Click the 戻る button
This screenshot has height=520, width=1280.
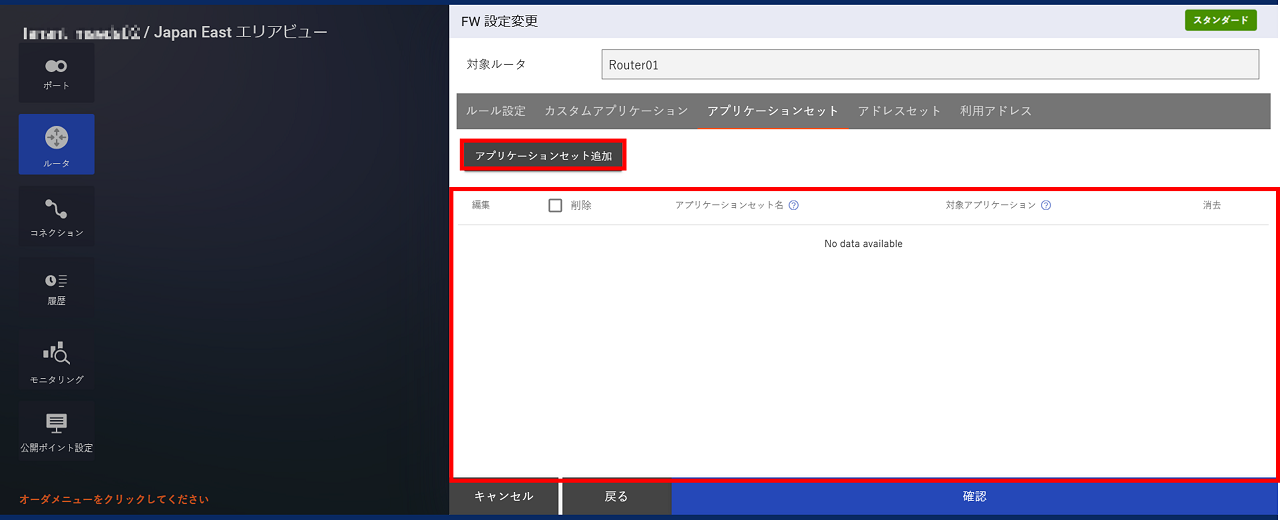pos(616,496)
